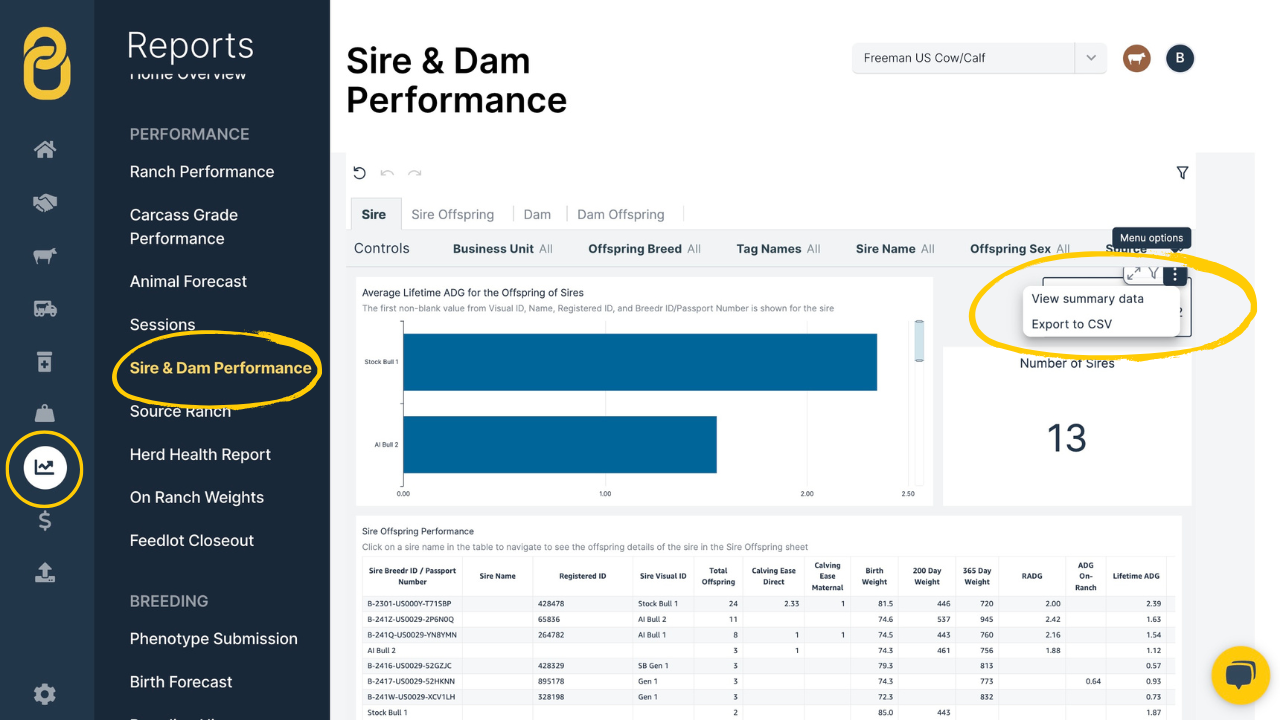Open the Herd Health Report link

tap(200, 454)
